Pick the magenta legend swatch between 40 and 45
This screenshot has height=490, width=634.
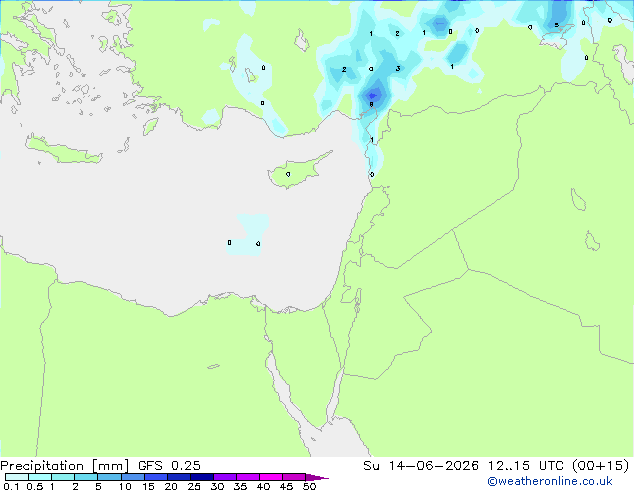click(271, 477)
